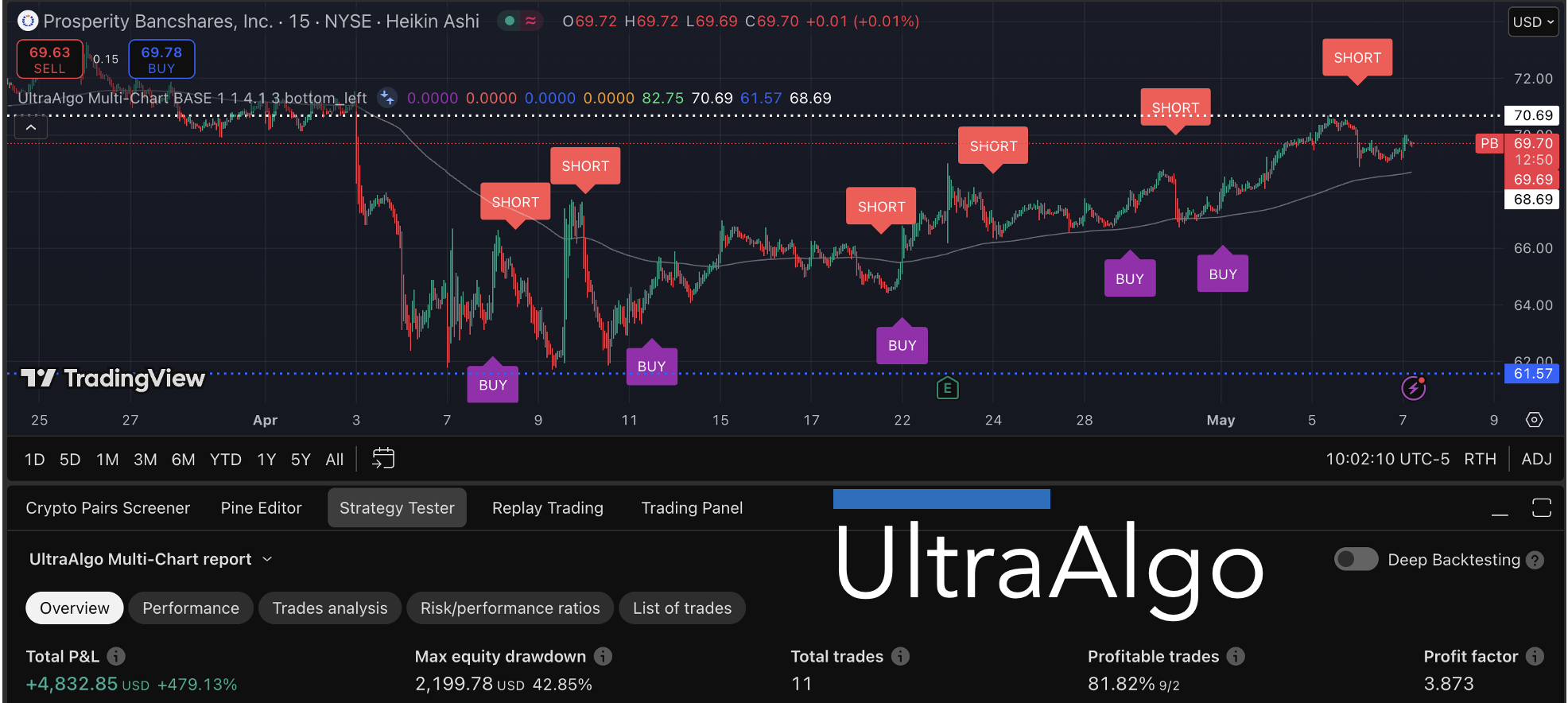This screenshot has width=1568, height=703.
Task: Click the Prosperity Bancshares, Inc. symbol title
Action: 157,21
